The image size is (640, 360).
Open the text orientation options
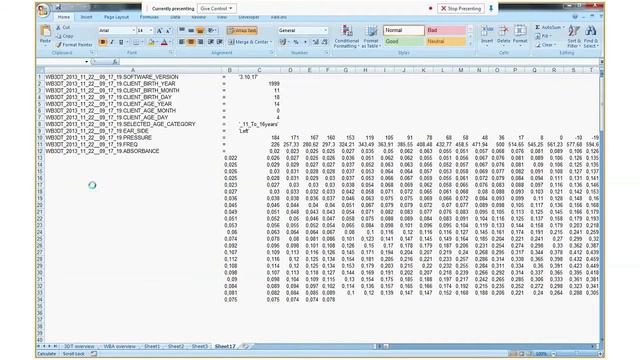click(x=212, y=31)
